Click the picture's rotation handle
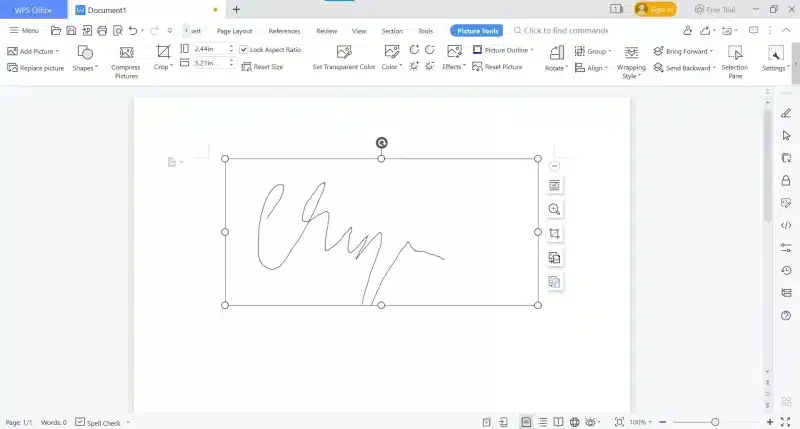The width and height of the screenshot is (800, 429). [x=382, y=143]
